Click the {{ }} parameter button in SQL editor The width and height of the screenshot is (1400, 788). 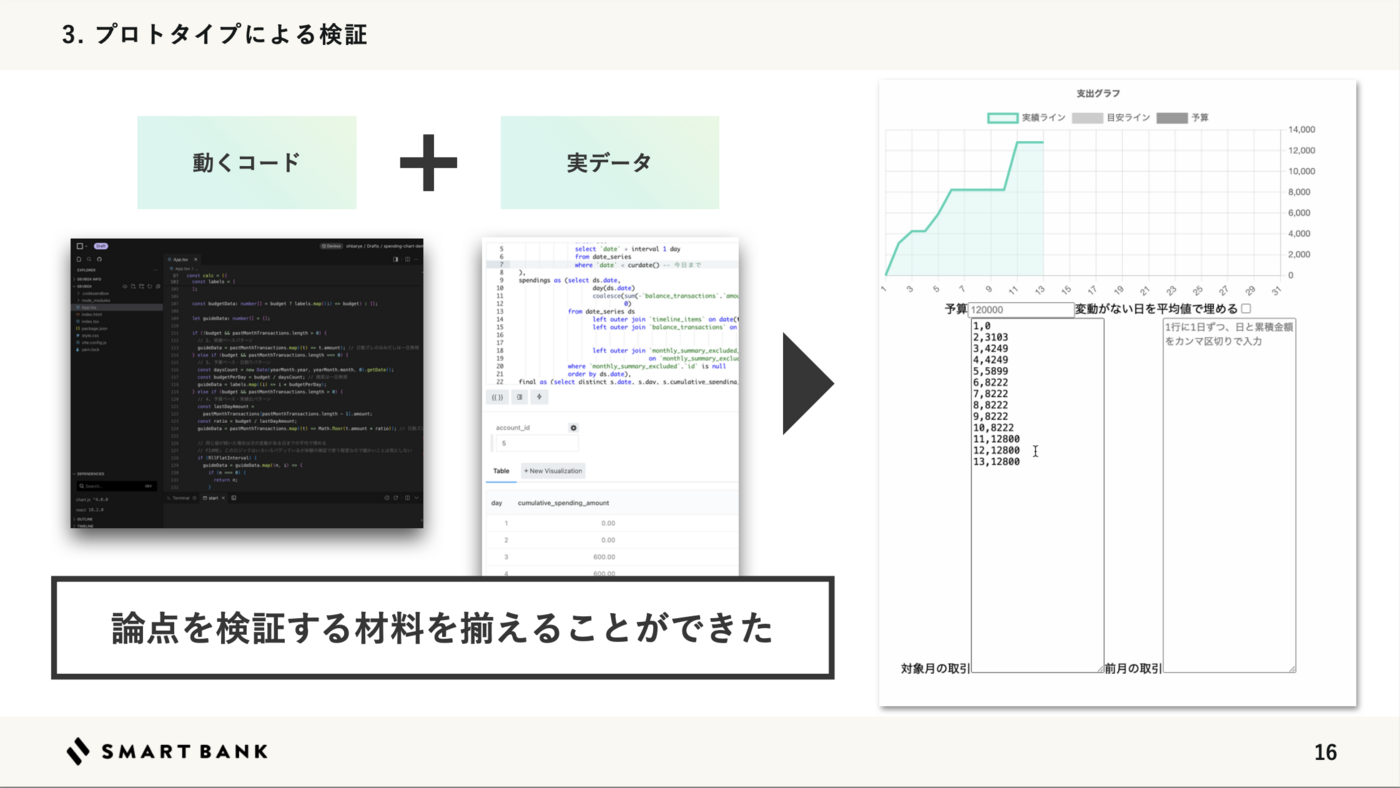(x=496, y=397)
